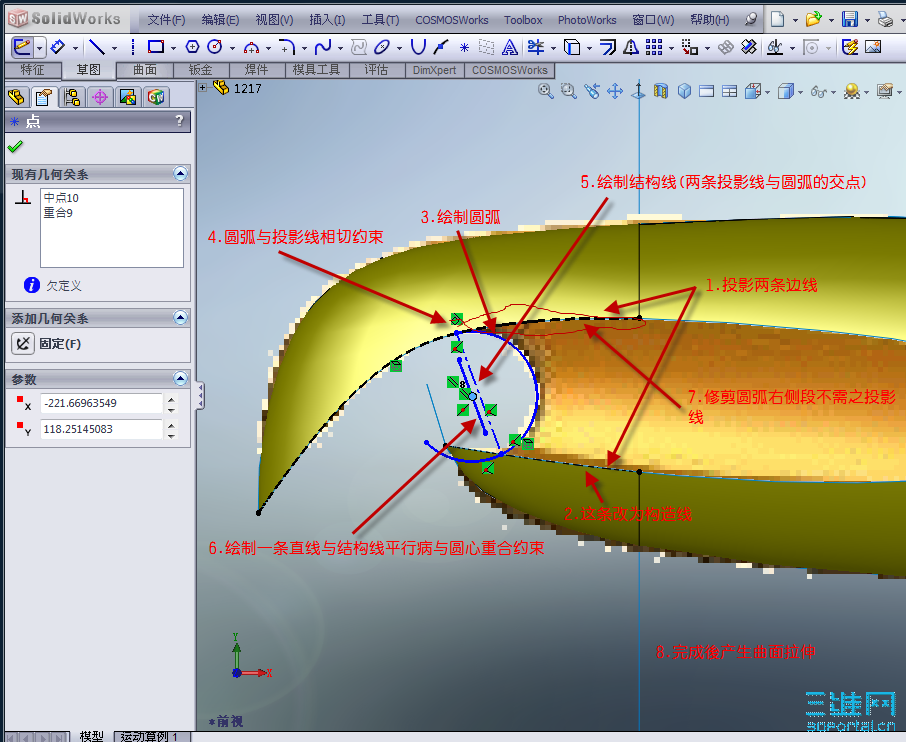The height and width of the screenshot is (742, 906).
Task: Collapse the 现有几何关系 section
Action: pyautogui.click(x=180, y=173)
